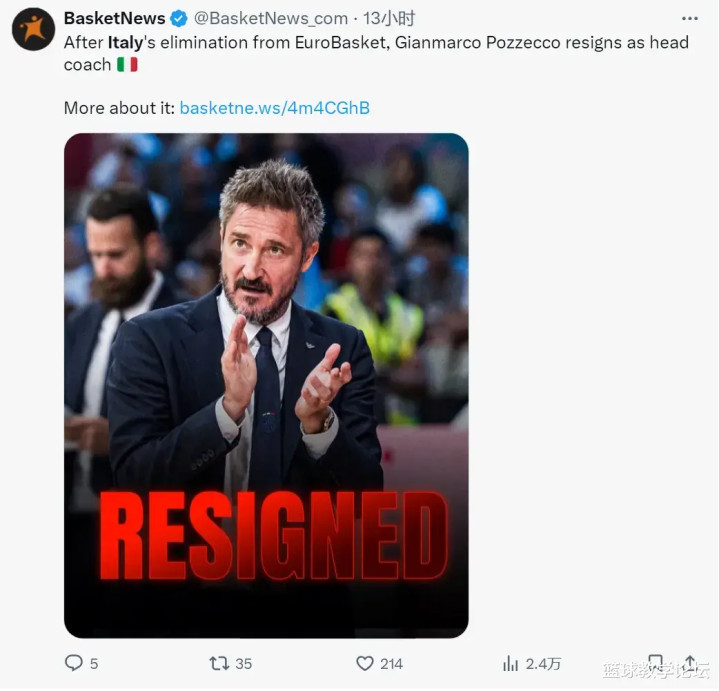This screenshot has width=719, height=691.
Task: Repost this tweet with retweet icon
Action: [219, 663]
